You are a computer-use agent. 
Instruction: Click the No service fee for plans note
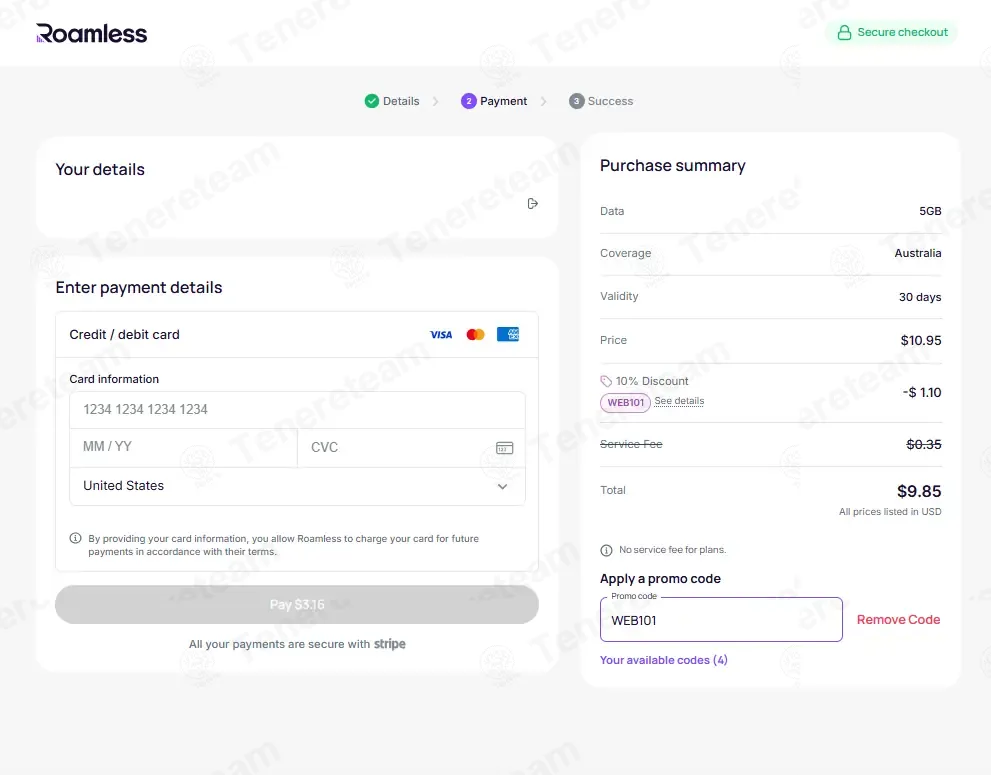672,550
